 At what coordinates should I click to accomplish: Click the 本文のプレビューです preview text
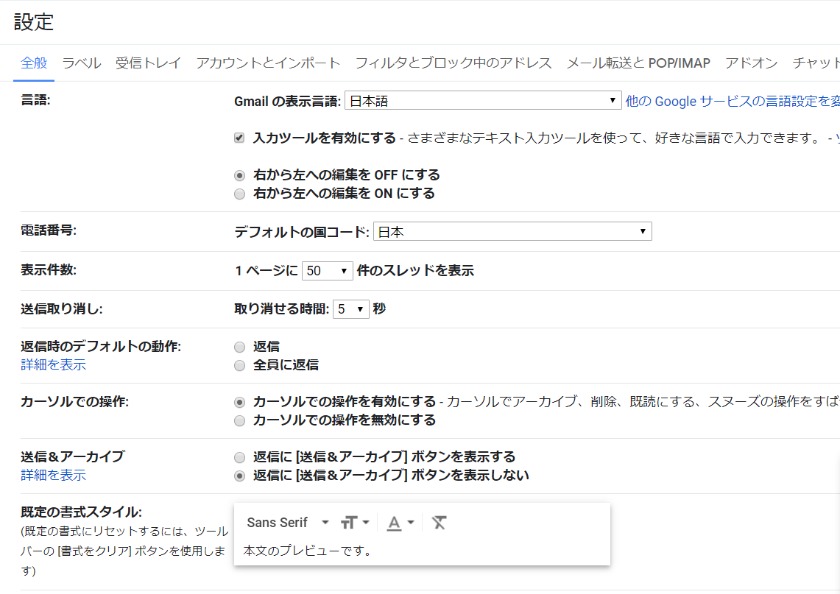[x=308, y=551]
